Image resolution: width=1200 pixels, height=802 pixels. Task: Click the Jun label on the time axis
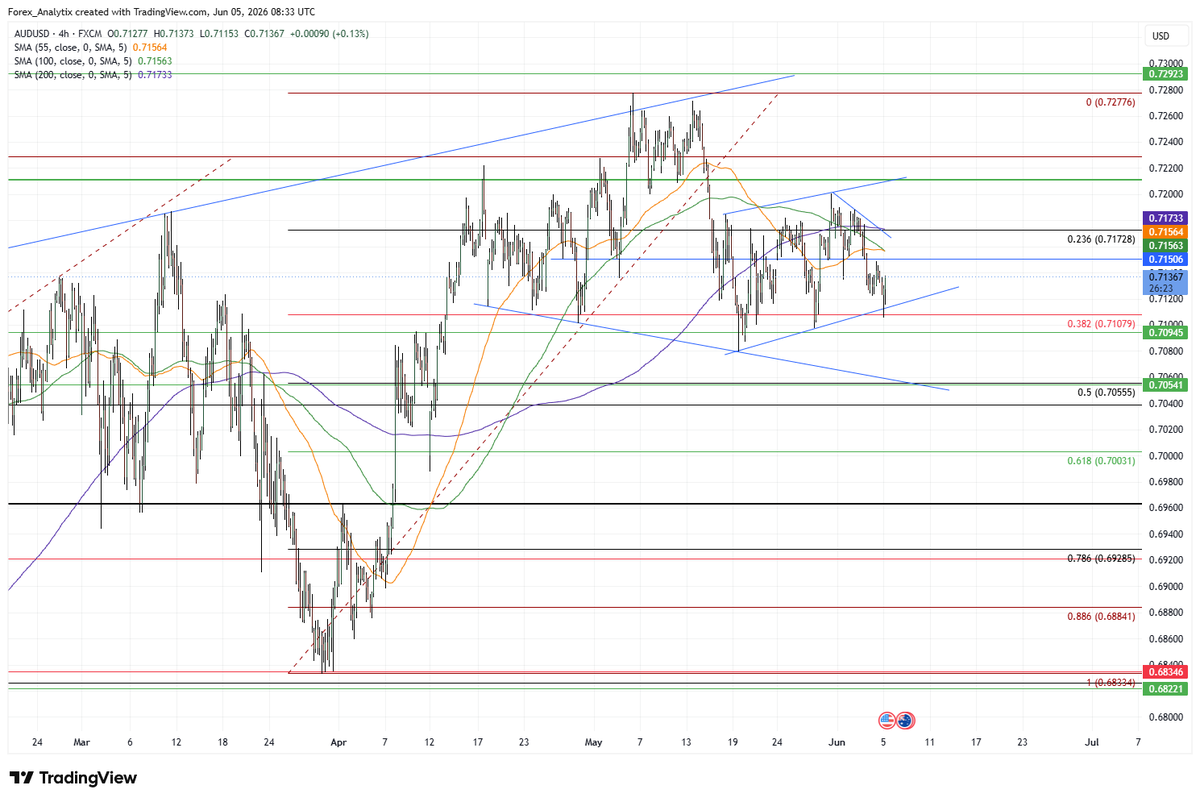click(838, 742)
